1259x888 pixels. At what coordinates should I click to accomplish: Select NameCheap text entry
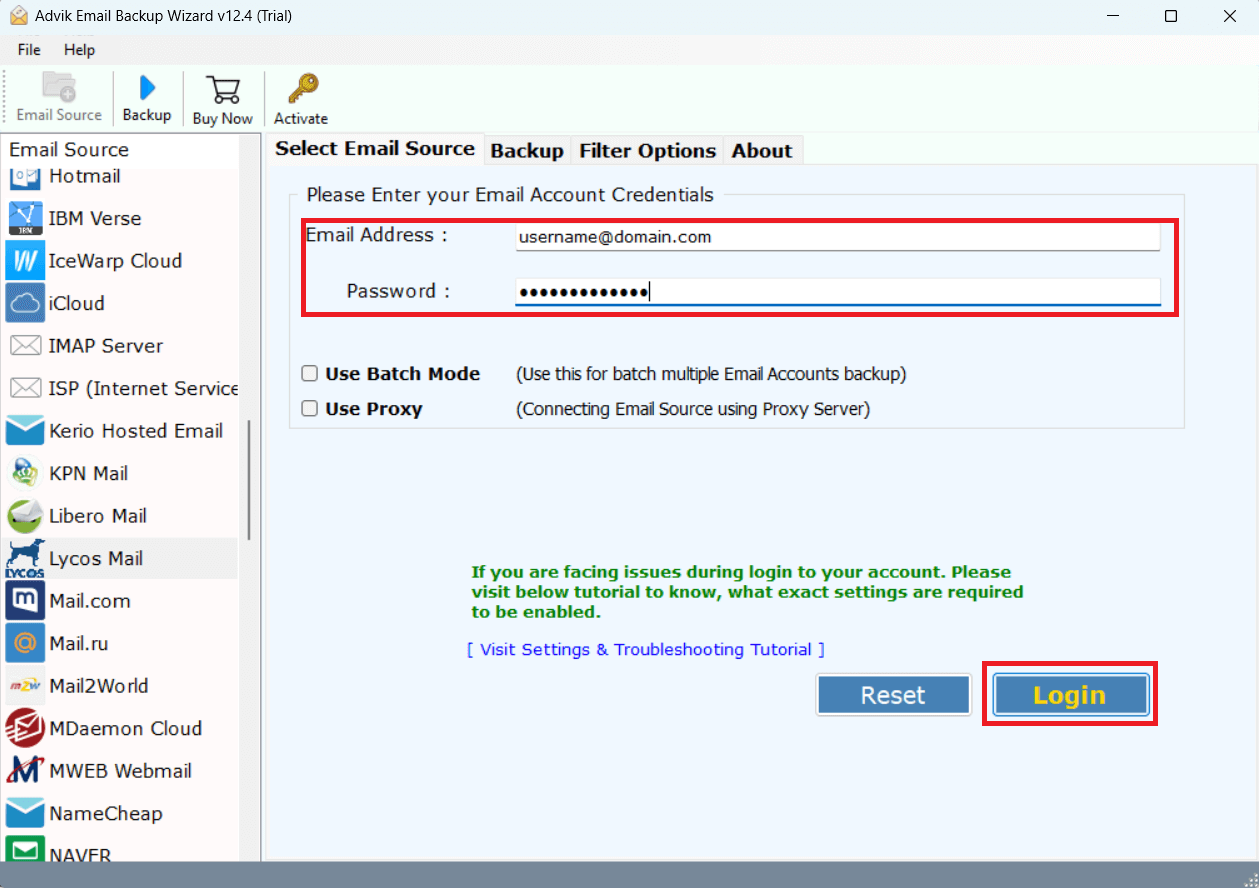coord(106,813)
